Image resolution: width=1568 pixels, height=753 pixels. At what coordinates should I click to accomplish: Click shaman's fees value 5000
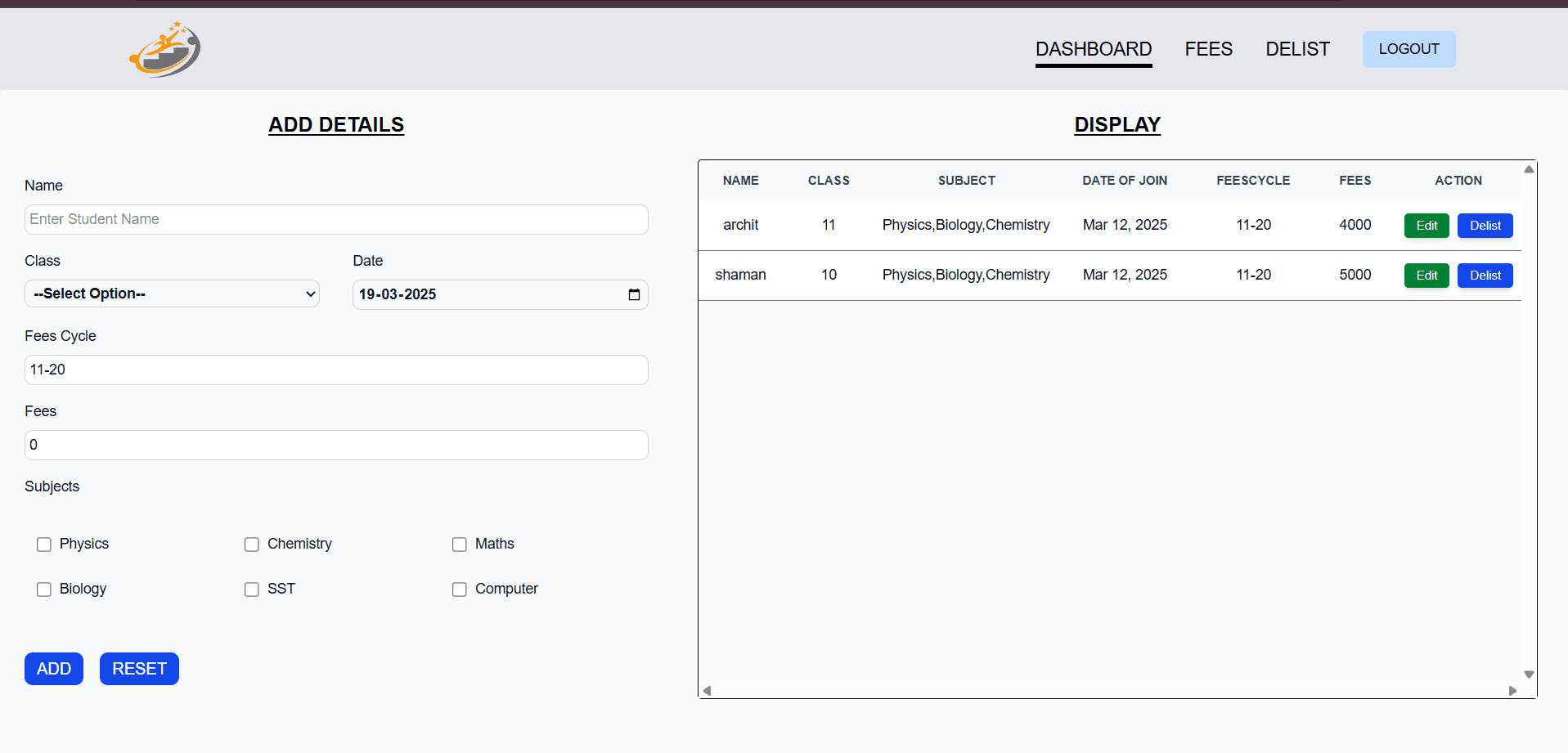tap(1355, 275)
